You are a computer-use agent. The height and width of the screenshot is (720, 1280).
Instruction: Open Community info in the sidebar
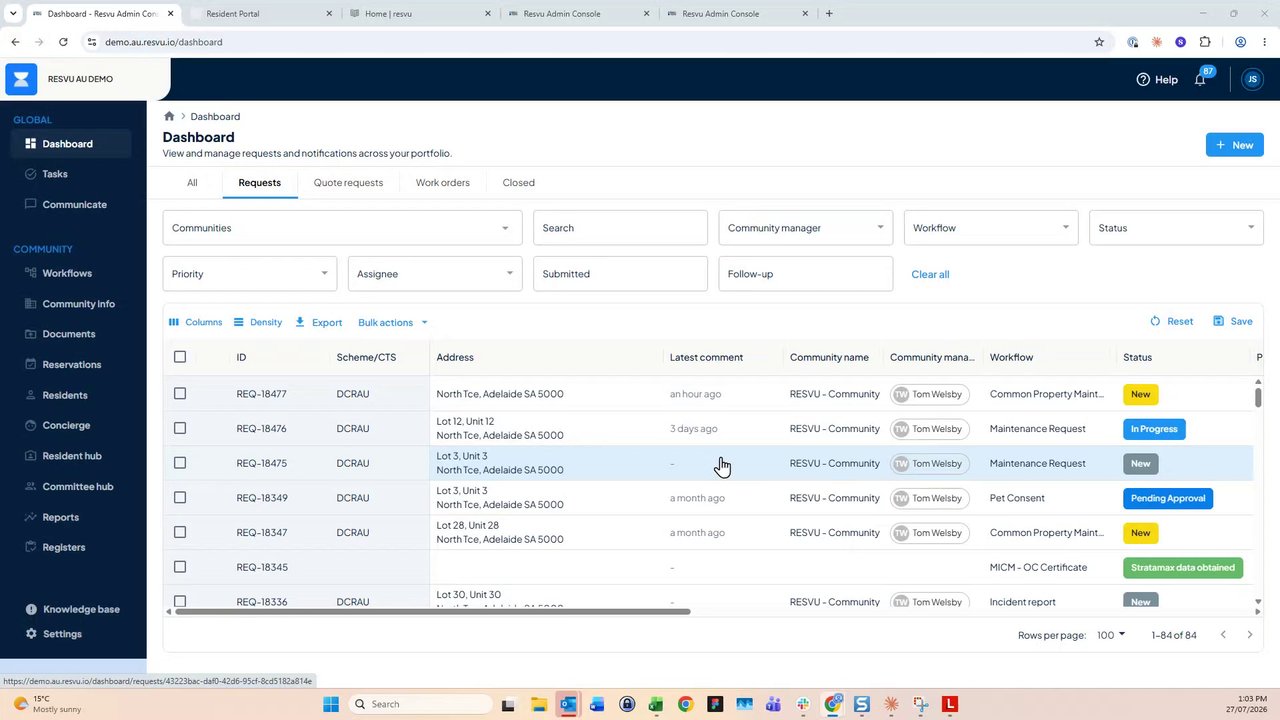click(78, 304)
